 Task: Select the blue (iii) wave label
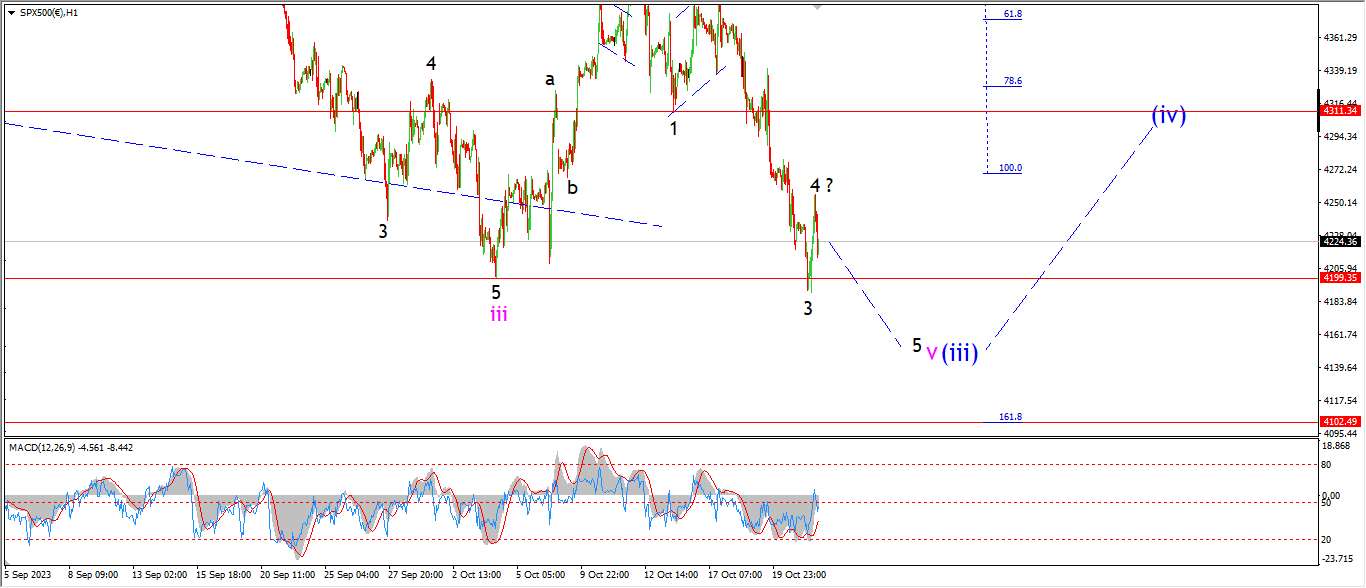coord(959,353)
